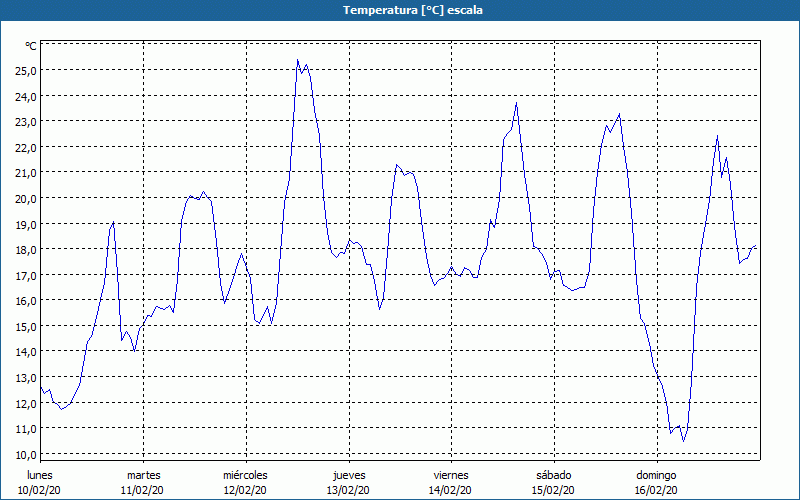Viewport: 800px width, 500px height.
Task: Click the 'lunes' day label
Action: point(39,475)
